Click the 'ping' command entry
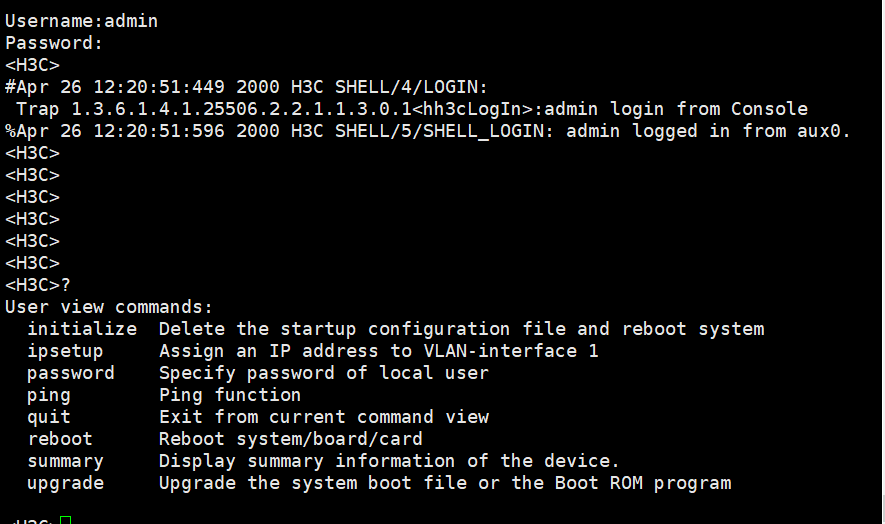This screenshot has width=885, height=524. 49,395
